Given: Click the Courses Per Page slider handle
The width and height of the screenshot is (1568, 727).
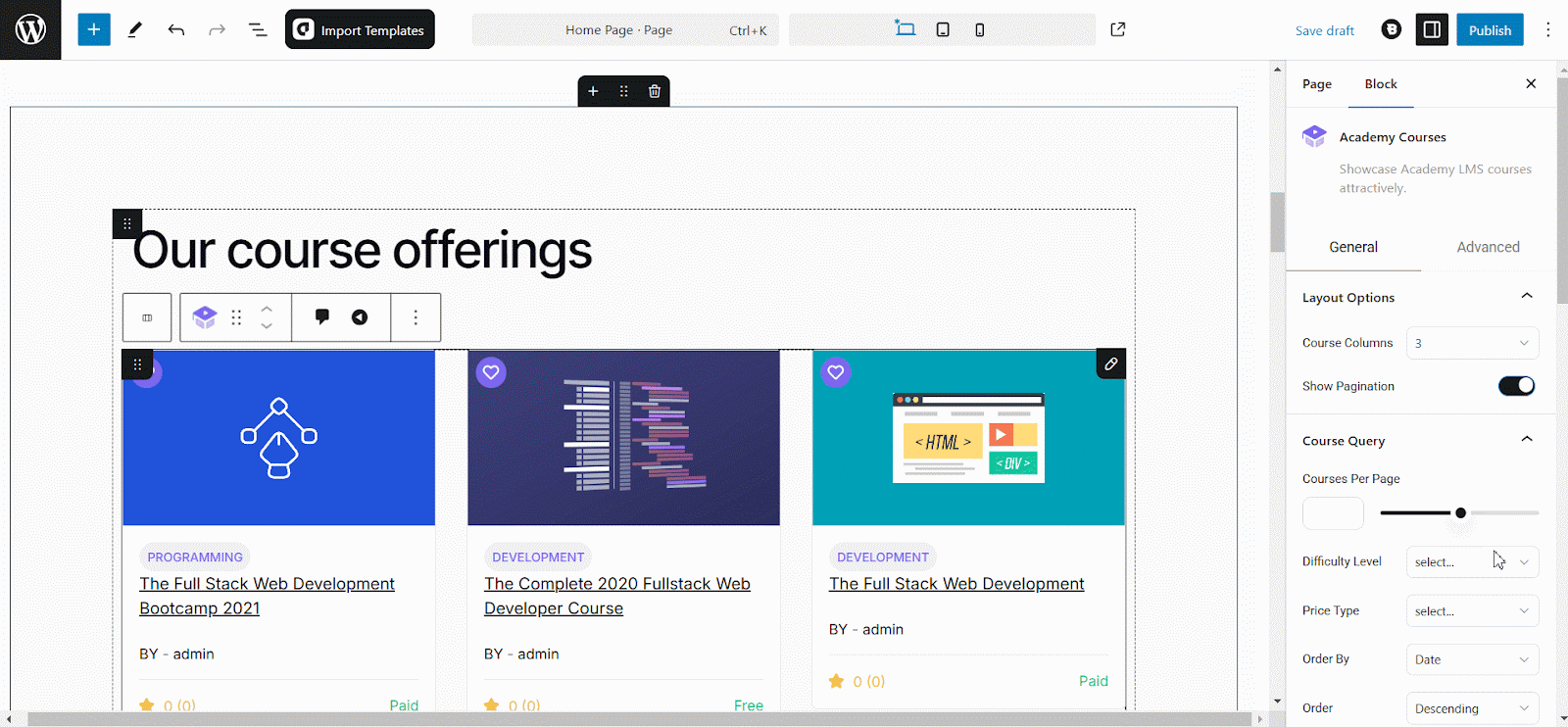Looking at the screenshot, I should click(1460, 512).
